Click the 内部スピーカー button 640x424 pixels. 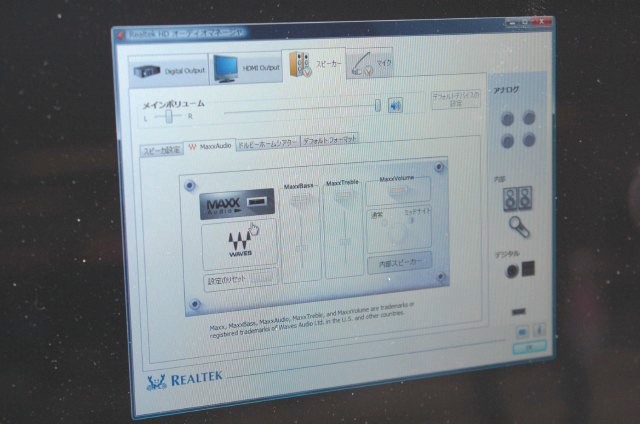coord(400,263)
